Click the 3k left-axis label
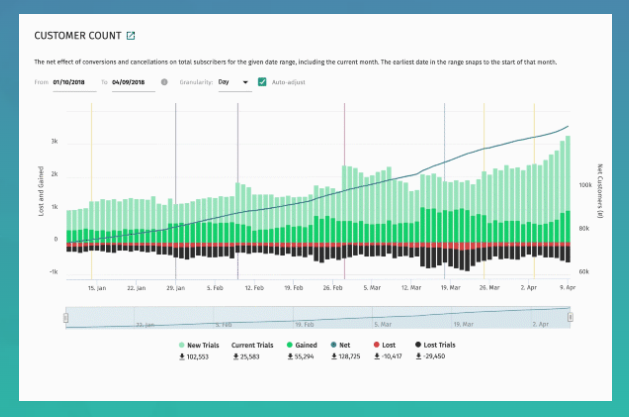629x417 pixels. point(55,141)
